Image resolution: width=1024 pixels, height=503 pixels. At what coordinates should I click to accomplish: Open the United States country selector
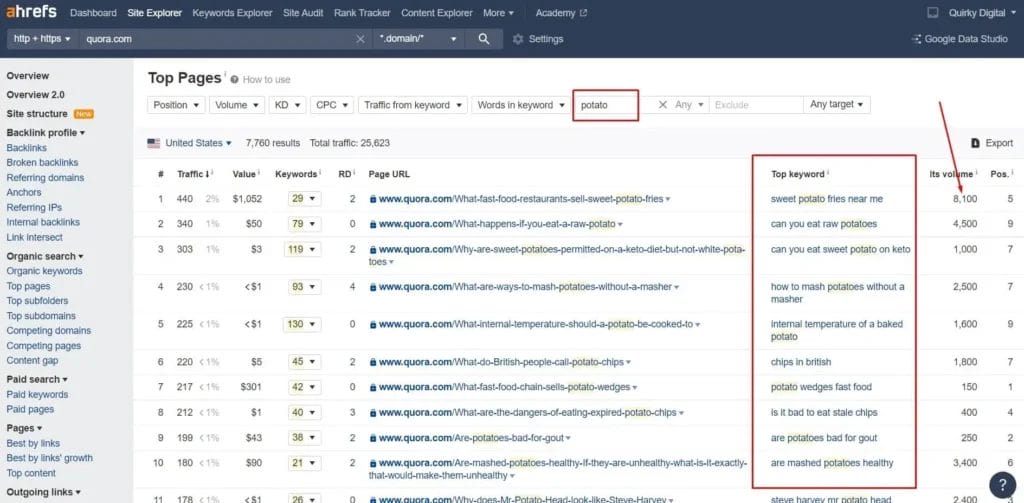pos(199,143)
